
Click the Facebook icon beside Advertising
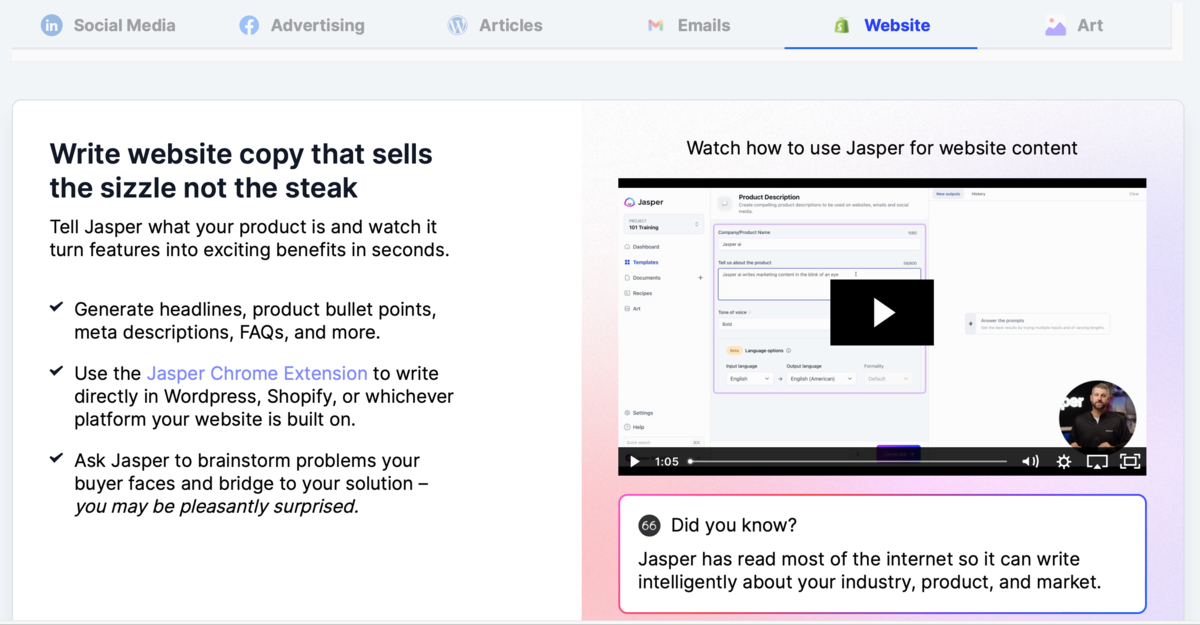[249, 26]
